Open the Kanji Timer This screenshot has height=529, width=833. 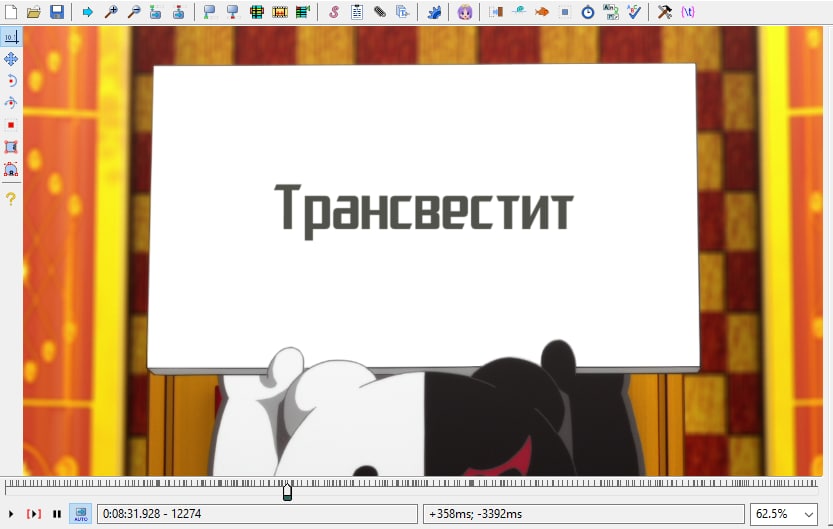click(611, 12)
